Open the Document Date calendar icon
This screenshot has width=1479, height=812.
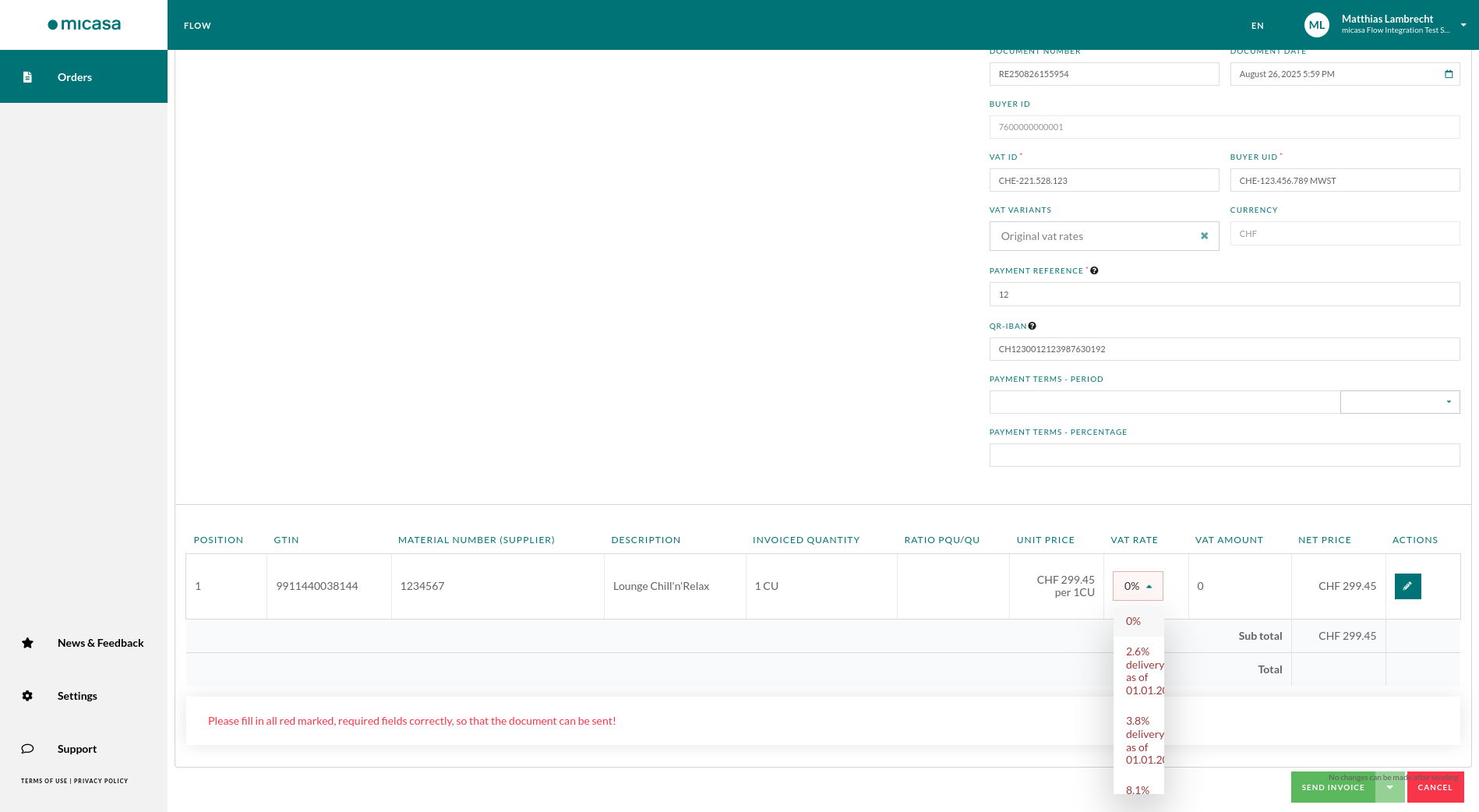click(x=1449, y=74)
